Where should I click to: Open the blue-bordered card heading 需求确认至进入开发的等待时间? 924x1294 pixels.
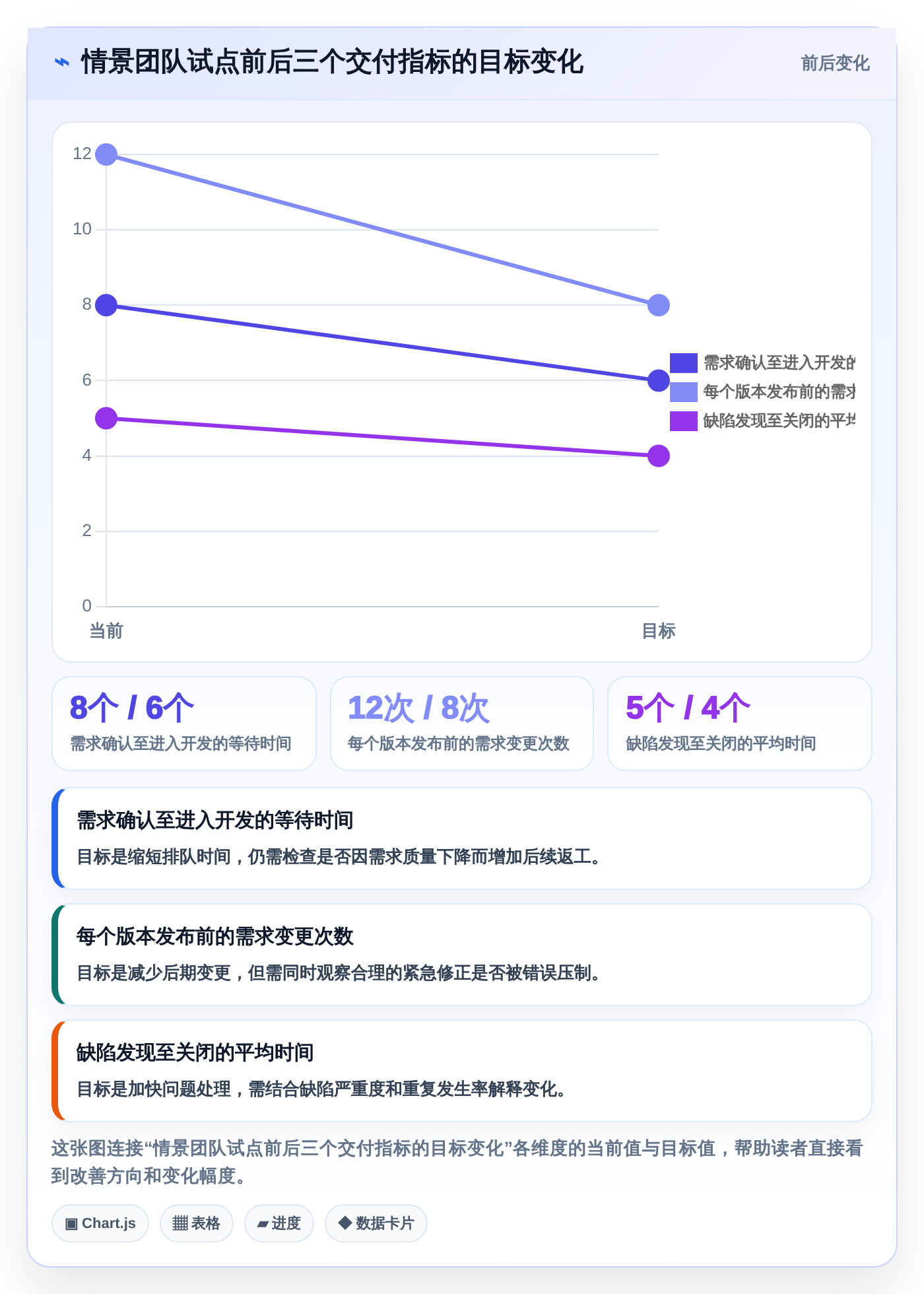(x=215, y=821)
